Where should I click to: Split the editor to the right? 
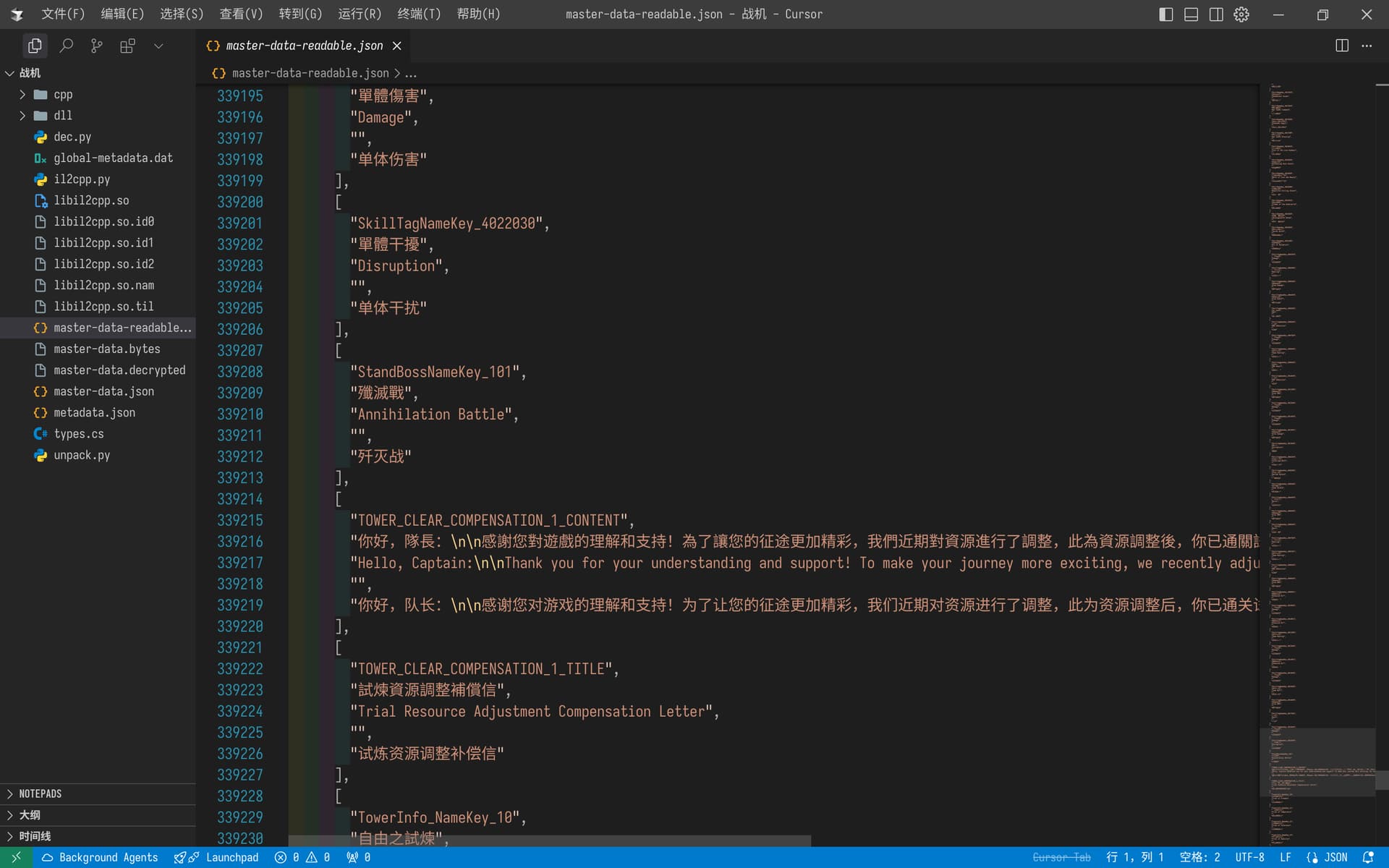[x=1342, y=46]
